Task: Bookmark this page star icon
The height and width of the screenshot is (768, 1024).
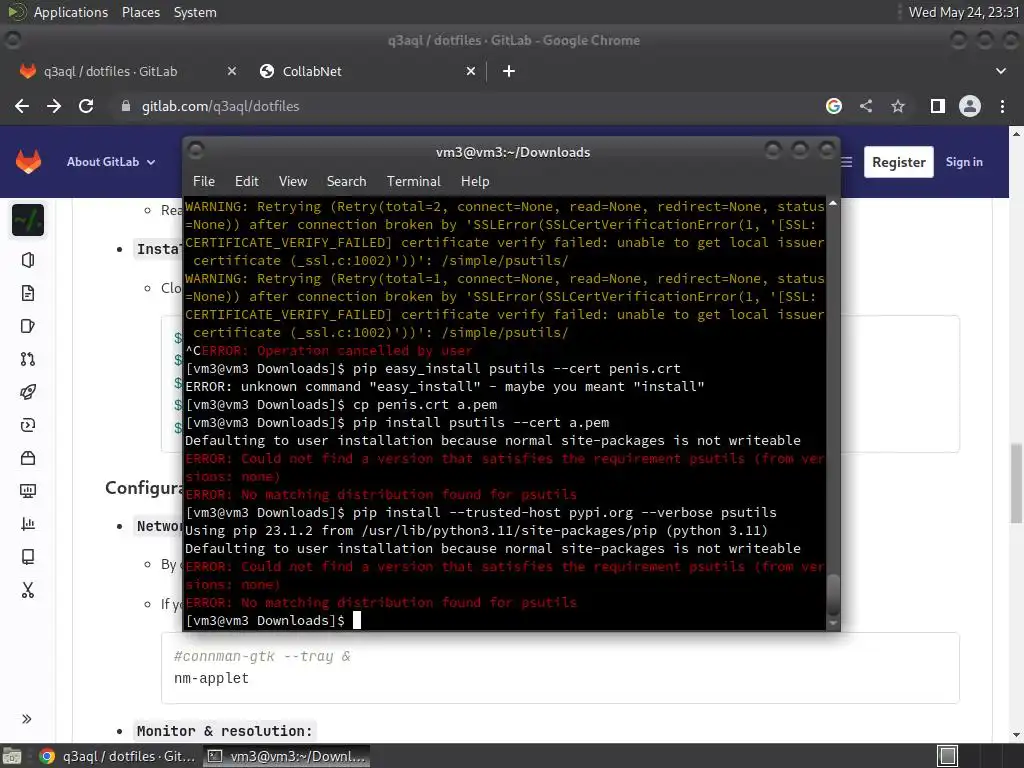Action: [898, 106]
